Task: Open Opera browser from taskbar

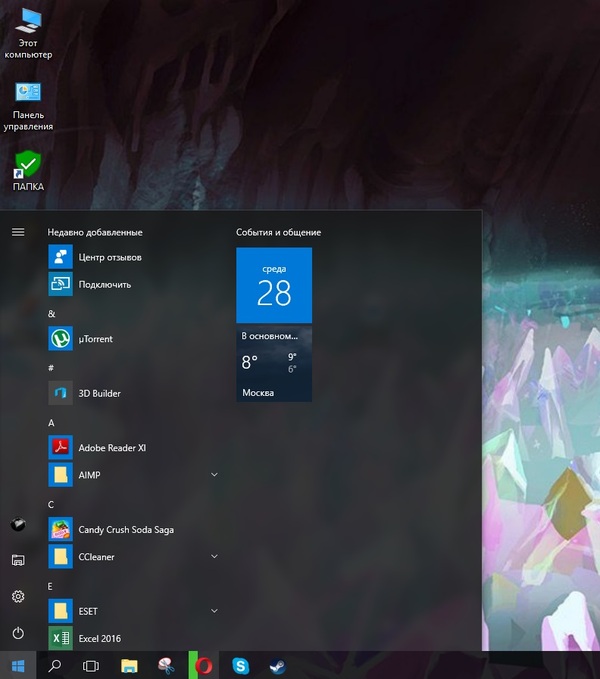Action: 204,665
